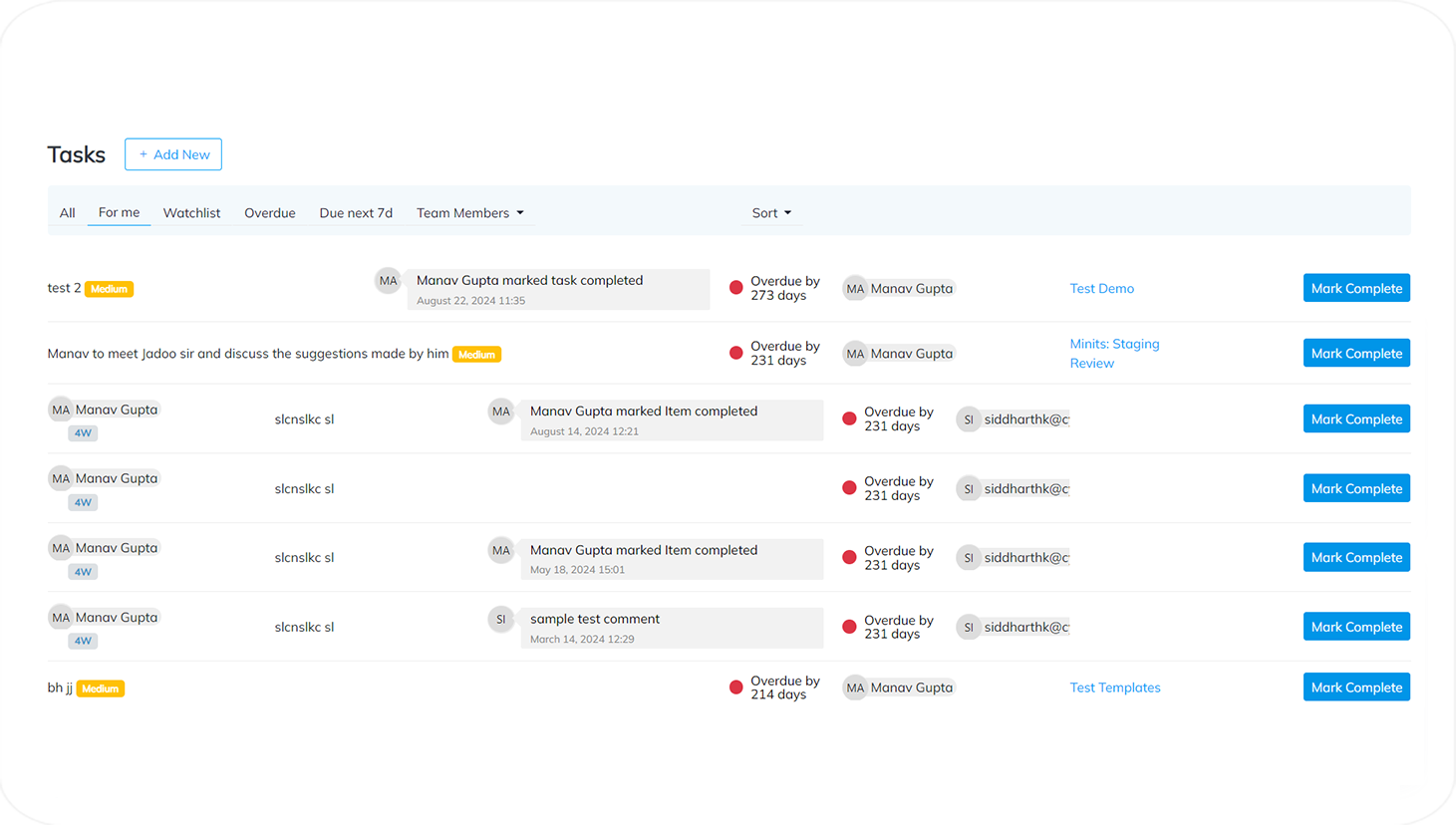Viewport: 1456px width, 825px height.
Task: Select the Watchlist tab
Action: [191, 213]
